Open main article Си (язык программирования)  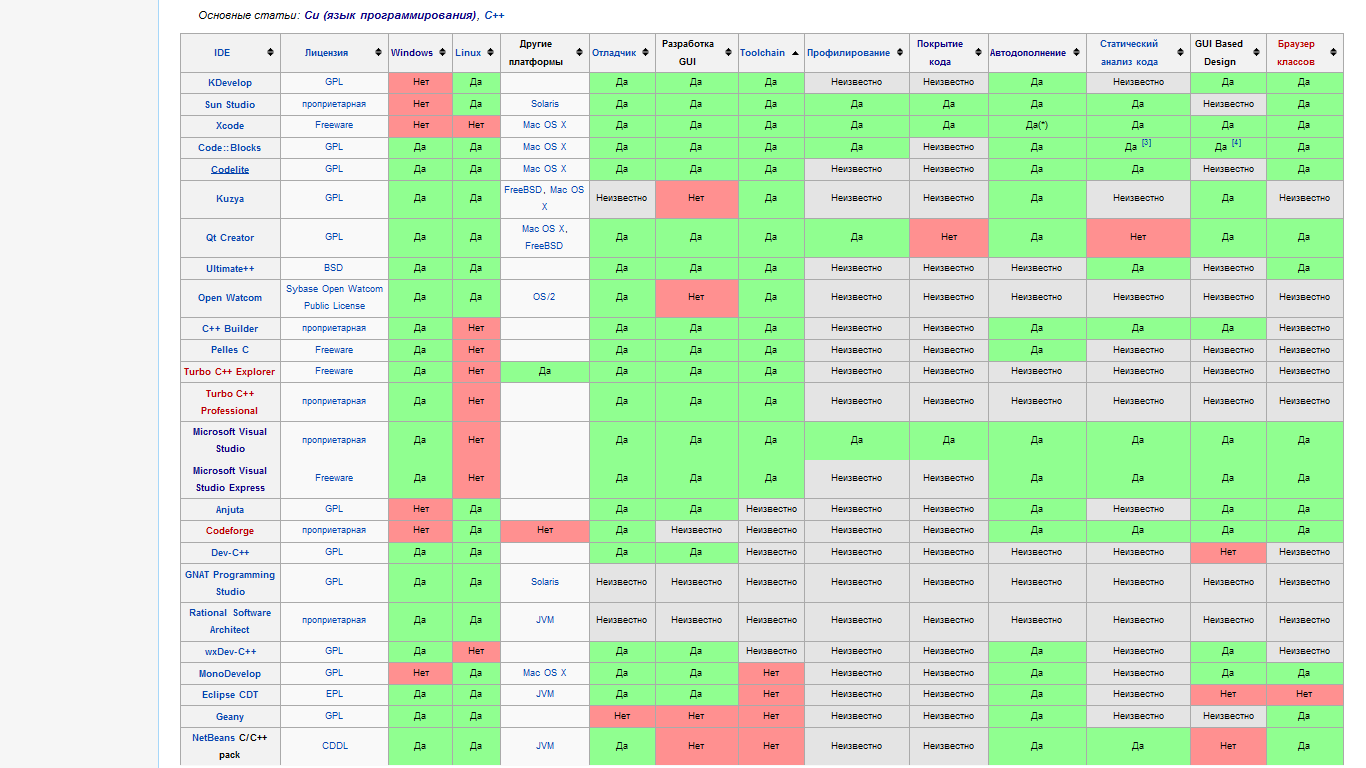point(390,16)
